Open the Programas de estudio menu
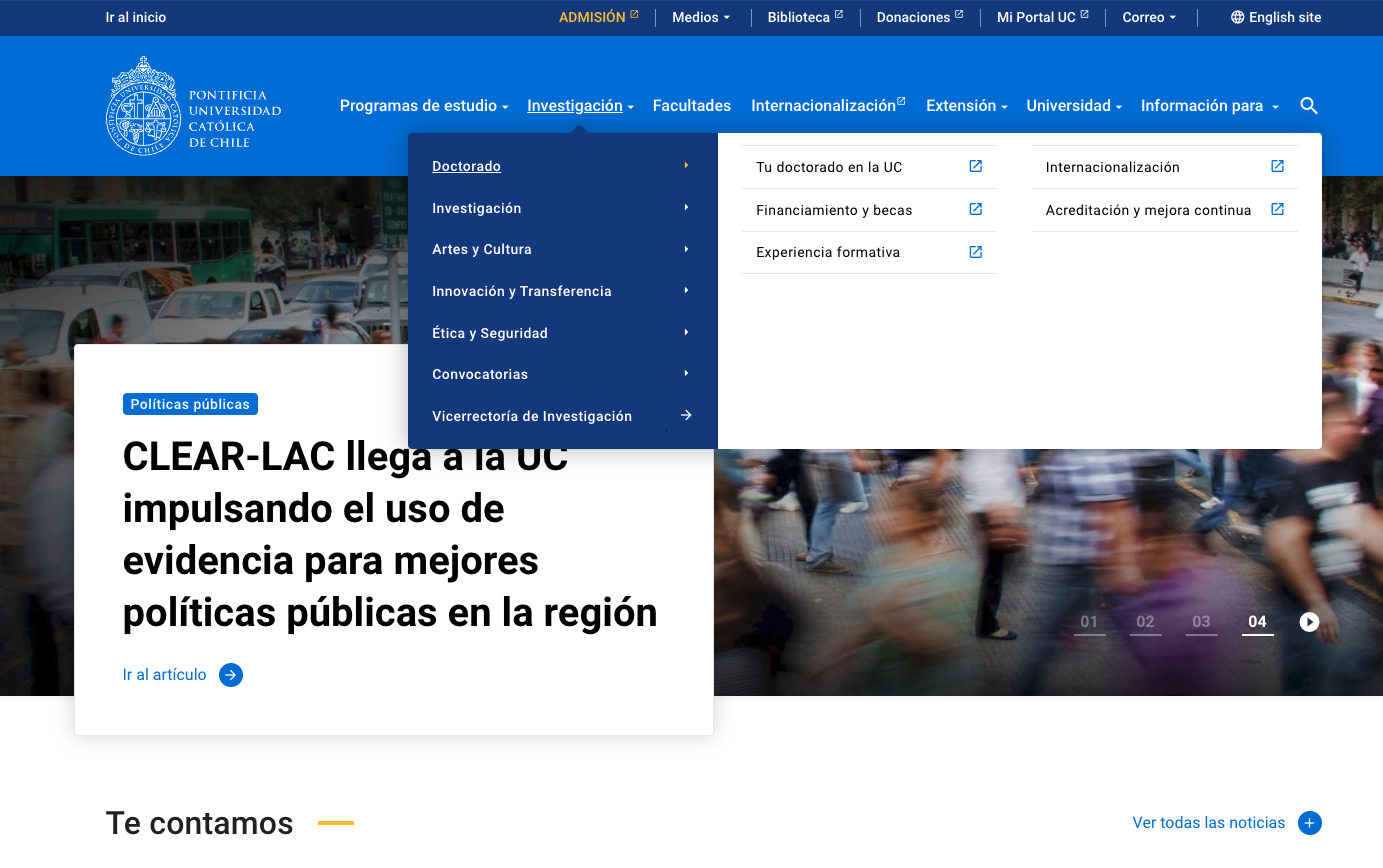 click(424, 106)
